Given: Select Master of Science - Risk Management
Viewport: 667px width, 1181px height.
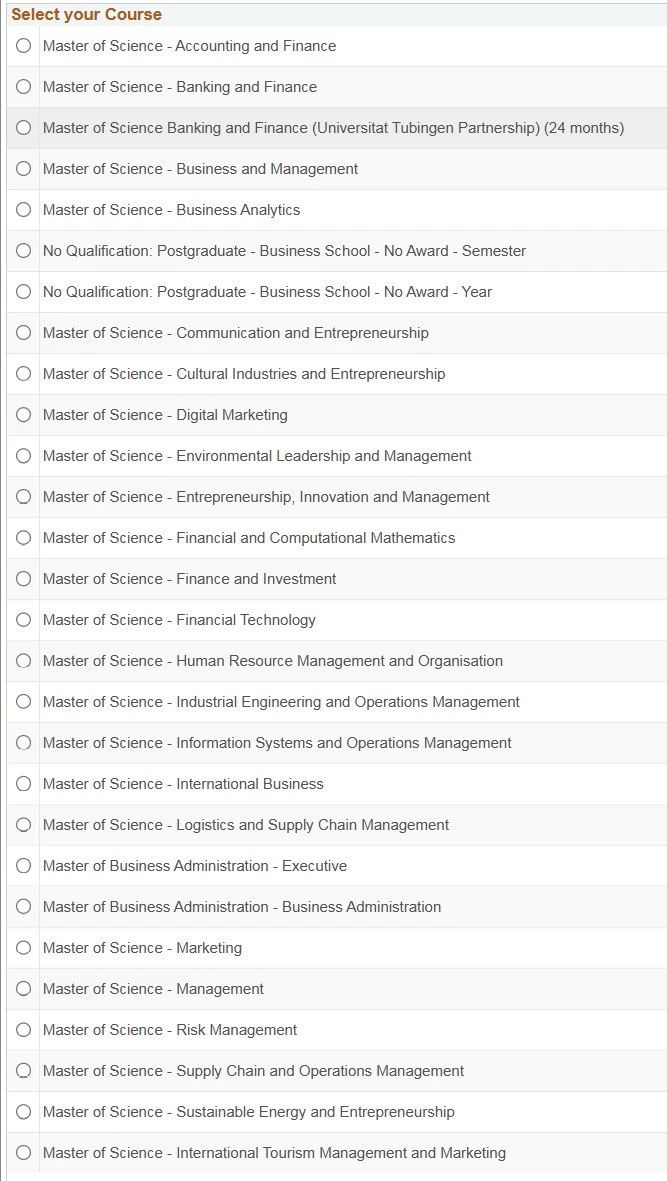Looking at the screenshot, I should (23, 1030).
